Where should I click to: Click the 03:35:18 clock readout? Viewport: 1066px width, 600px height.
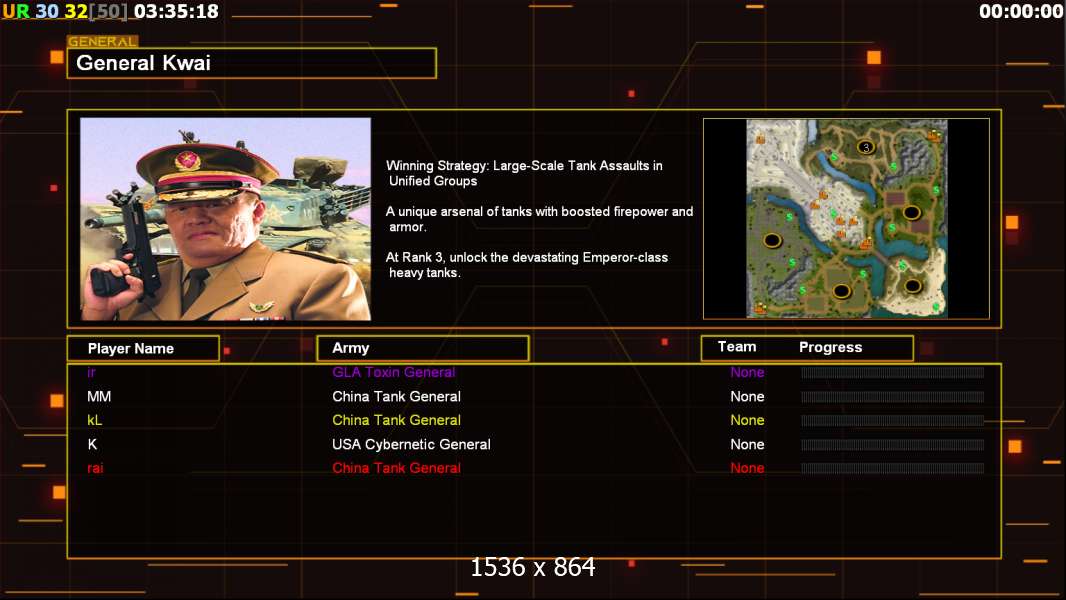(x=177, y=12)
